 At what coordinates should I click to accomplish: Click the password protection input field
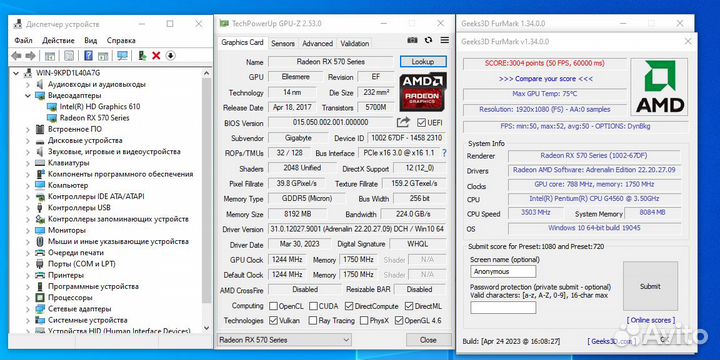(503, 307)
